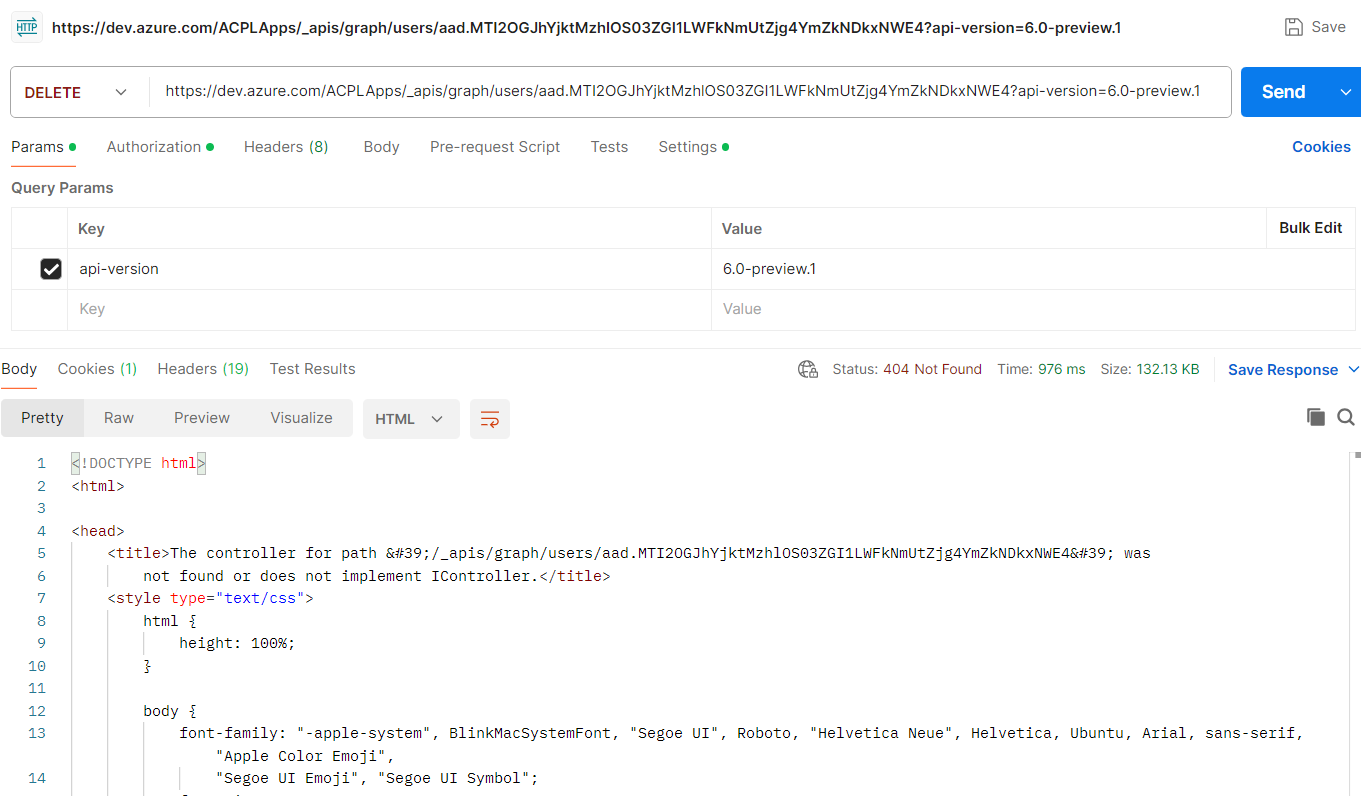1361x796 pixels.
Task: Click the Time: 976 ms text
Action: [x=1041, y=369]
